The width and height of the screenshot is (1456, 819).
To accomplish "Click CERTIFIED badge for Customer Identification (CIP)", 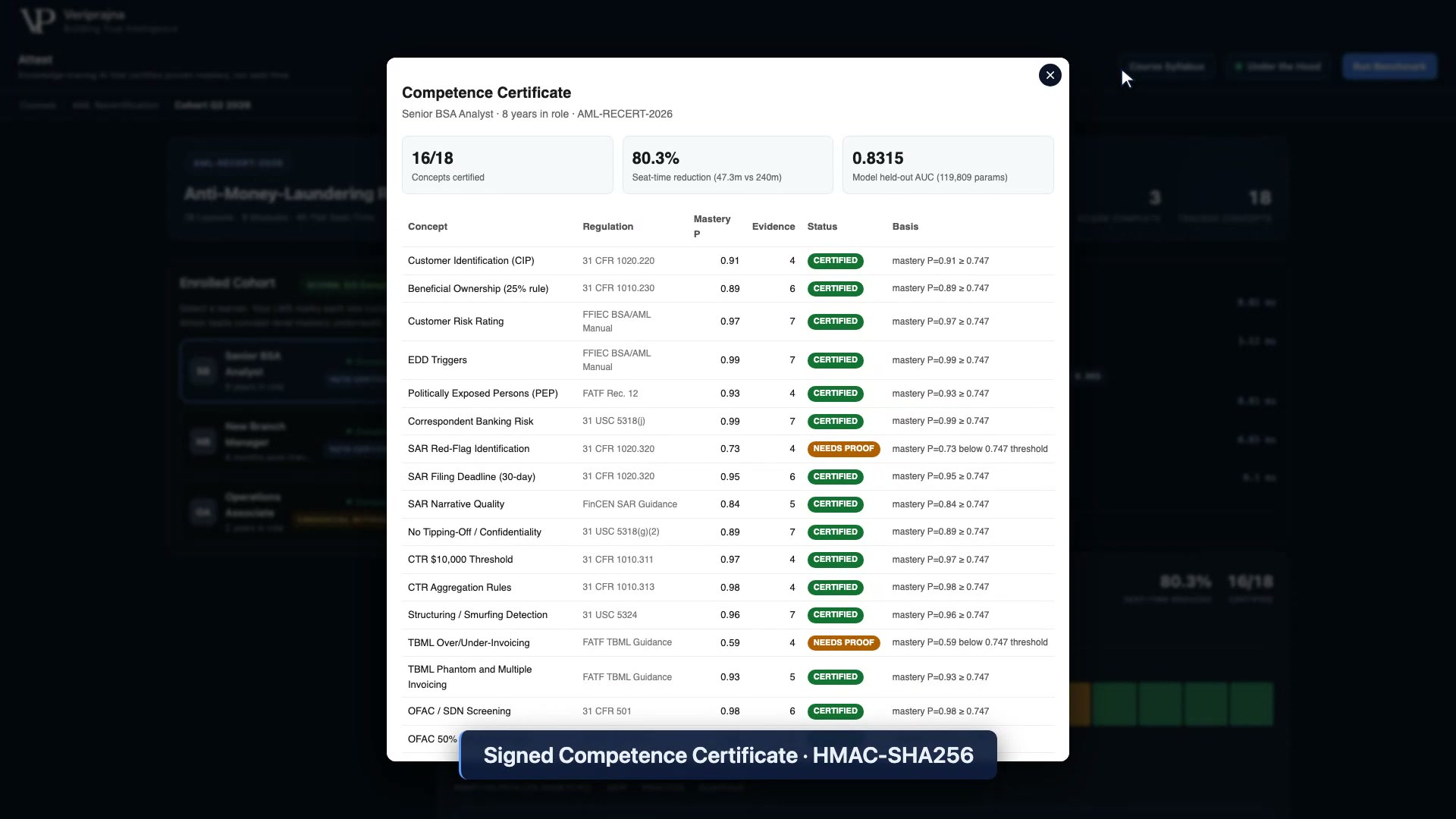I will coord(835,261).
